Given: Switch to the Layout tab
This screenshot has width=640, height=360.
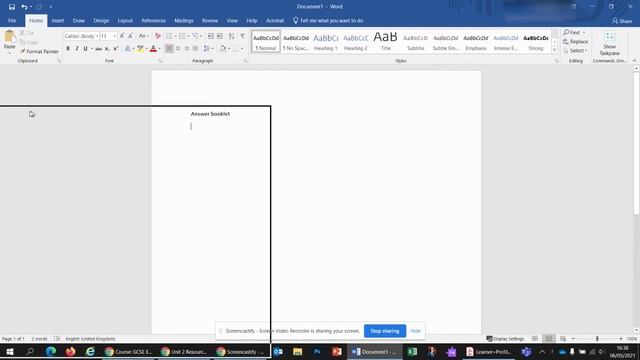Looking at the screenshot, I should 125,20.
